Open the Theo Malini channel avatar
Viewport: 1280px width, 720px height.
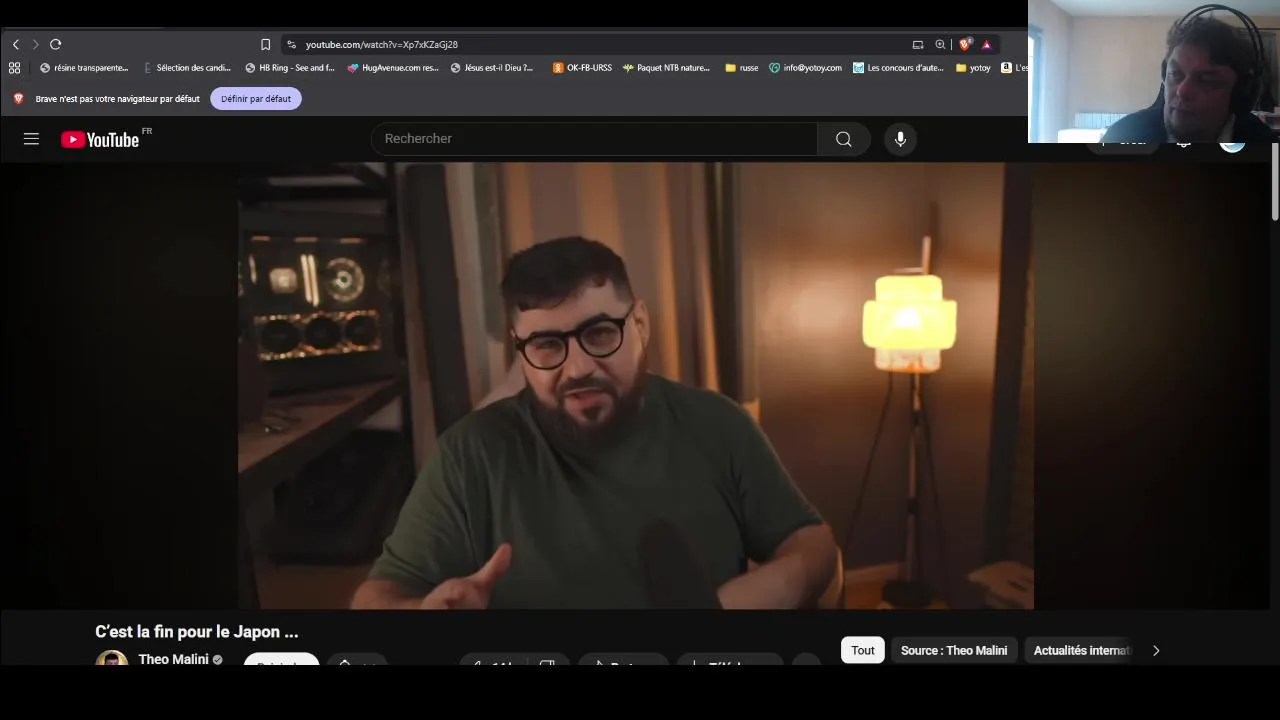click(111, 658)
